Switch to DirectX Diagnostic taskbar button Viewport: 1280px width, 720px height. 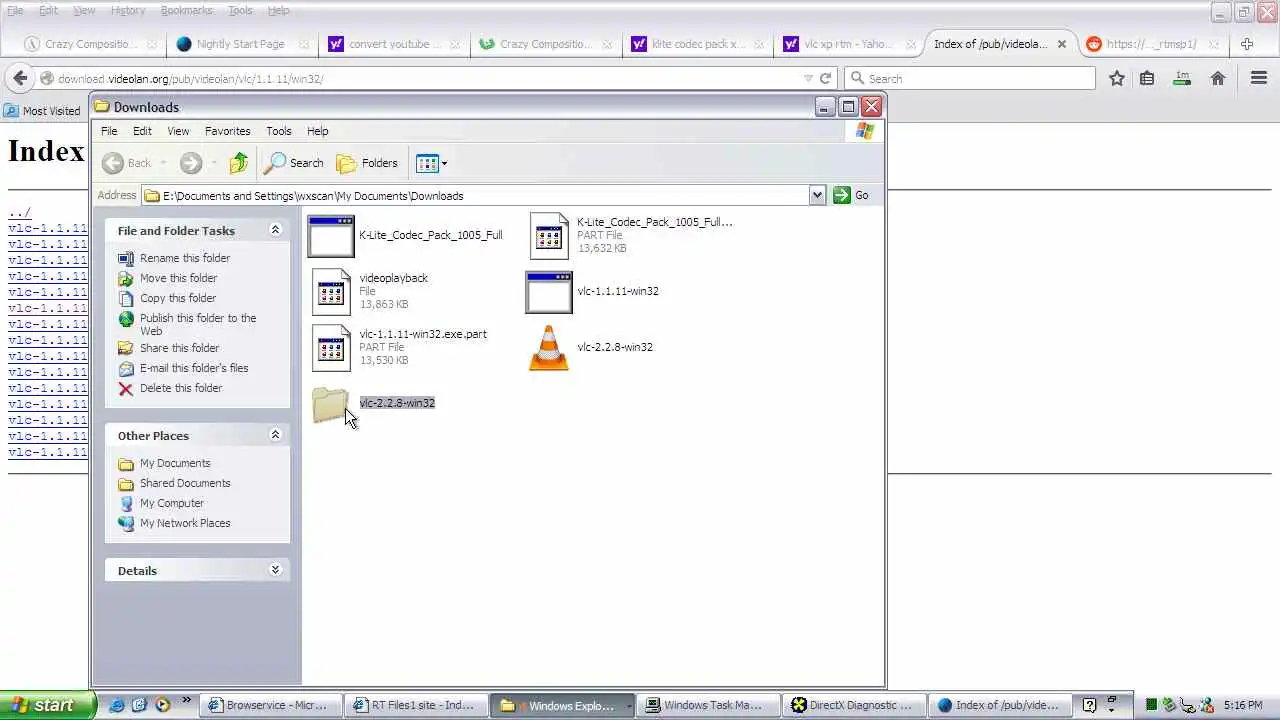[x=855, y=705]
